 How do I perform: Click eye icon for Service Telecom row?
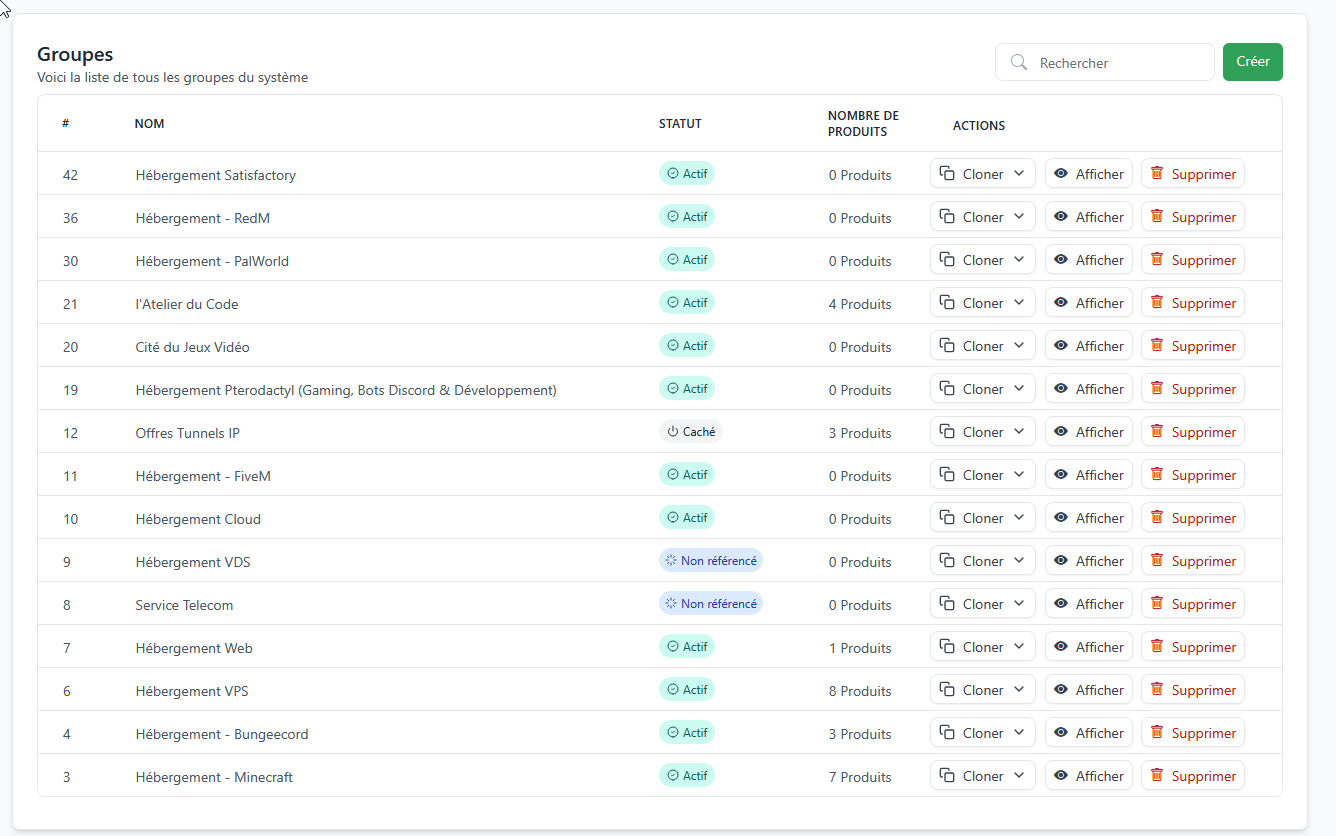1061,604
